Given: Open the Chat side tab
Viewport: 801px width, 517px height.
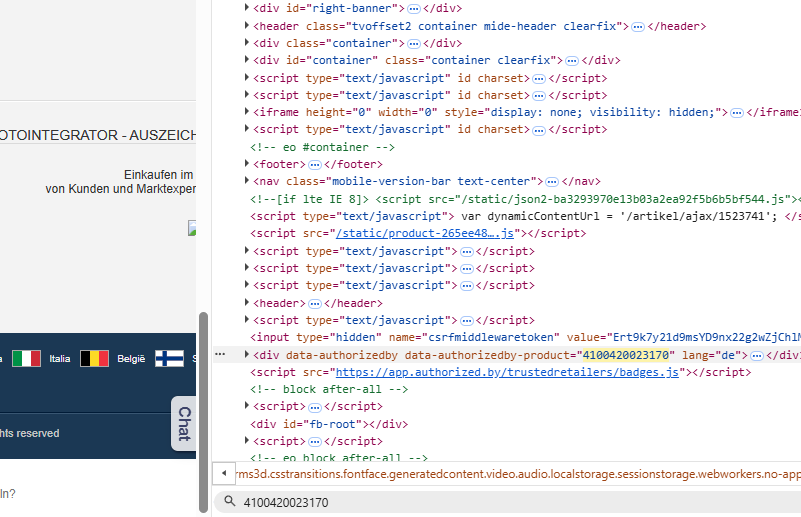Looking at the screenshot, I should pyautogui.click(x=184, y=424).
